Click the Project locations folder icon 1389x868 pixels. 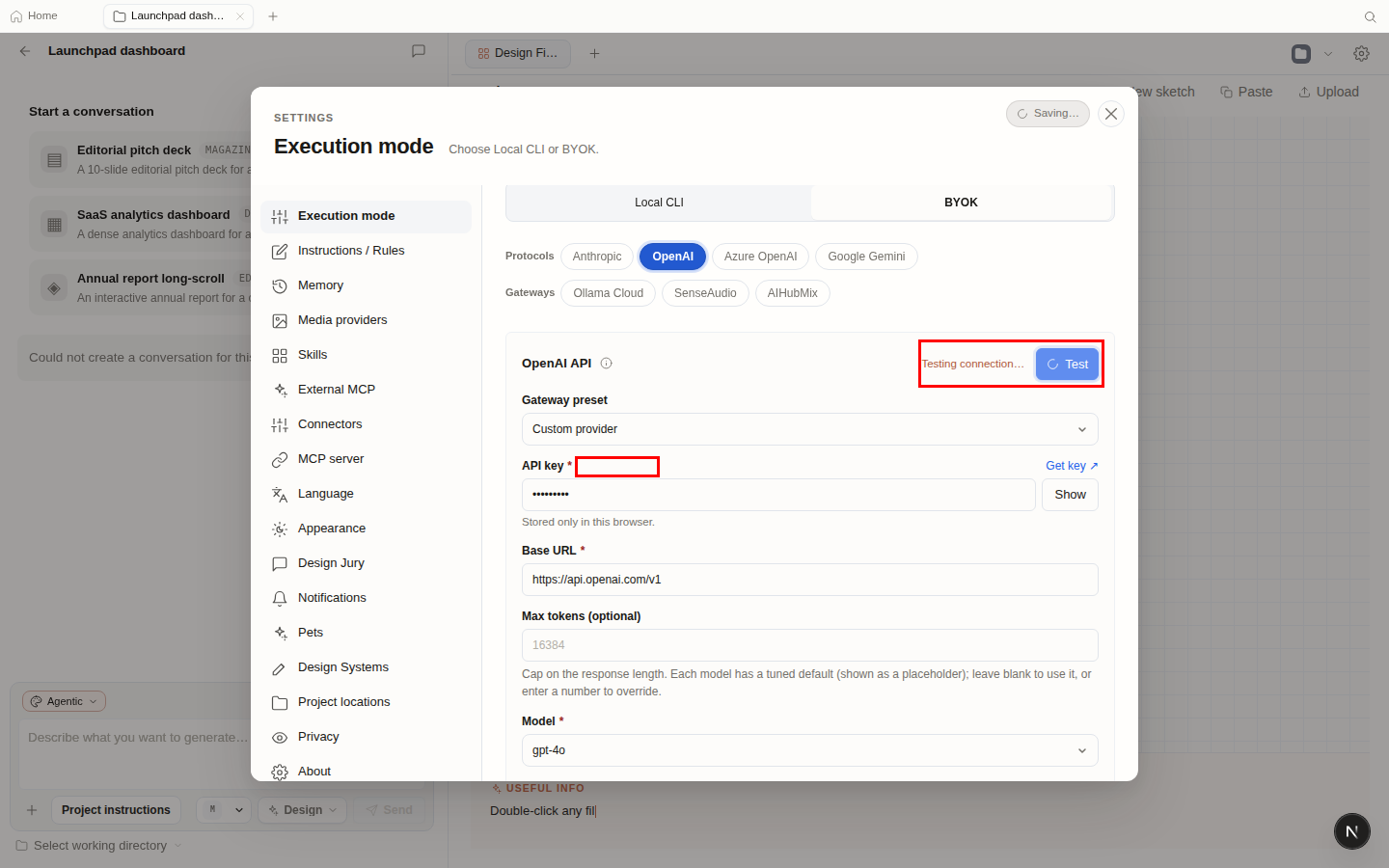(x=280, y=703)
